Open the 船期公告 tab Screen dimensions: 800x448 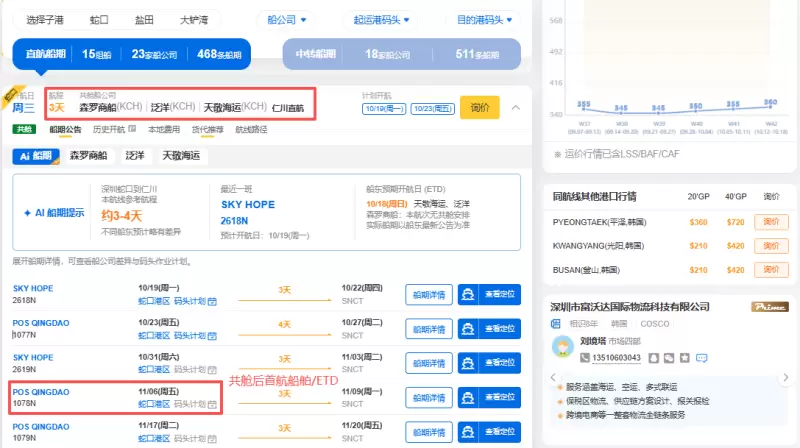click(65, 130)
